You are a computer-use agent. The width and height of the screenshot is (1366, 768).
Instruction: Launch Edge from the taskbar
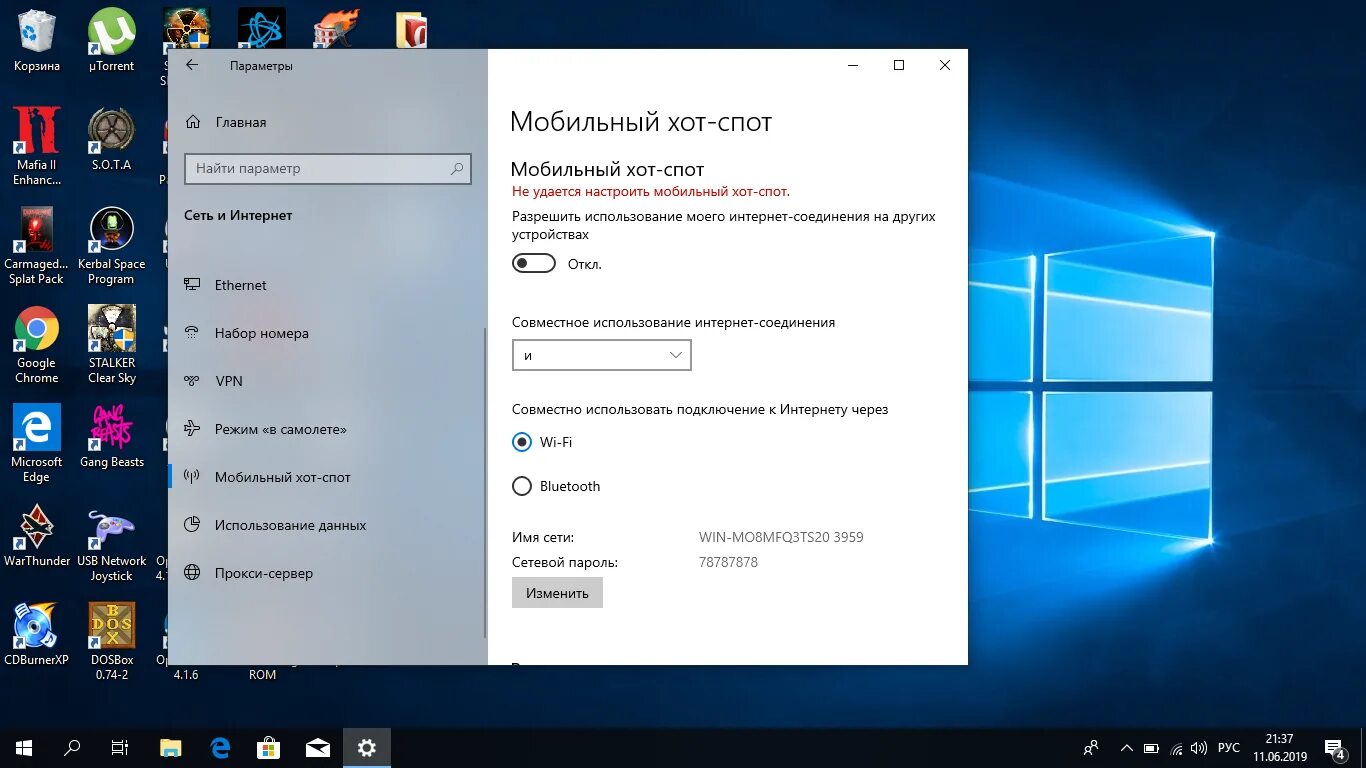coord(220,747)
